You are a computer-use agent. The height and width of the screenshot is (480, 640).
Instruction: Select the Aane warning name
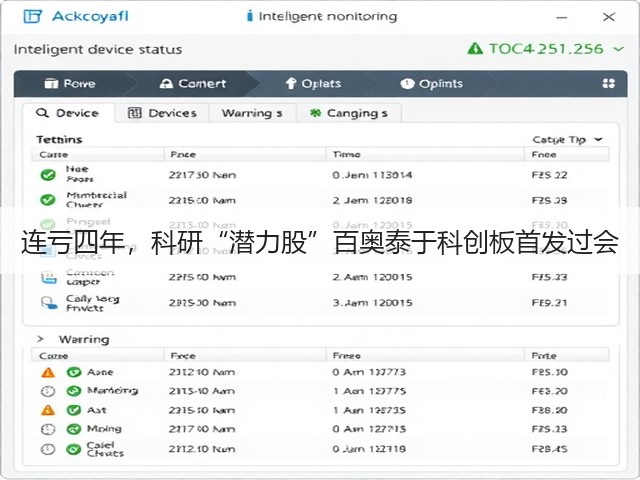click(100, 372)
